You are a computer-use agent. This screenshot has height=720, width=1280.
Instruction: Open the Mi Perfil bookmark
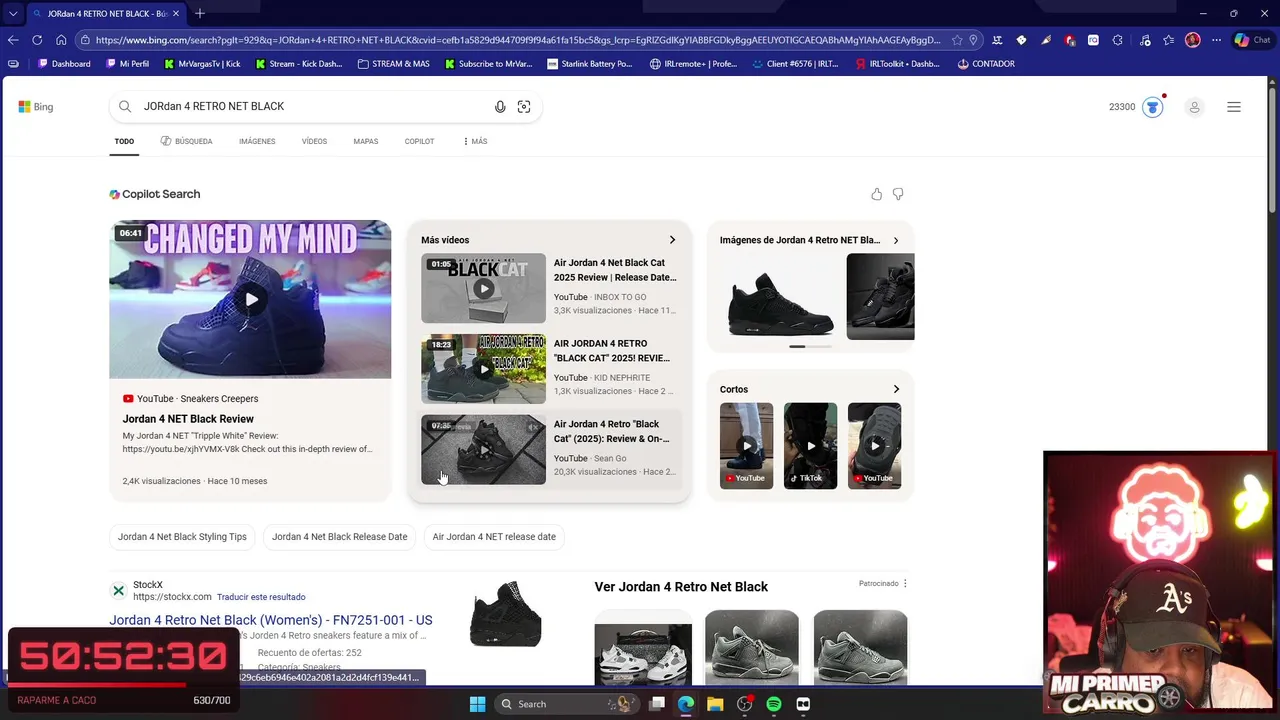[127, 64]
